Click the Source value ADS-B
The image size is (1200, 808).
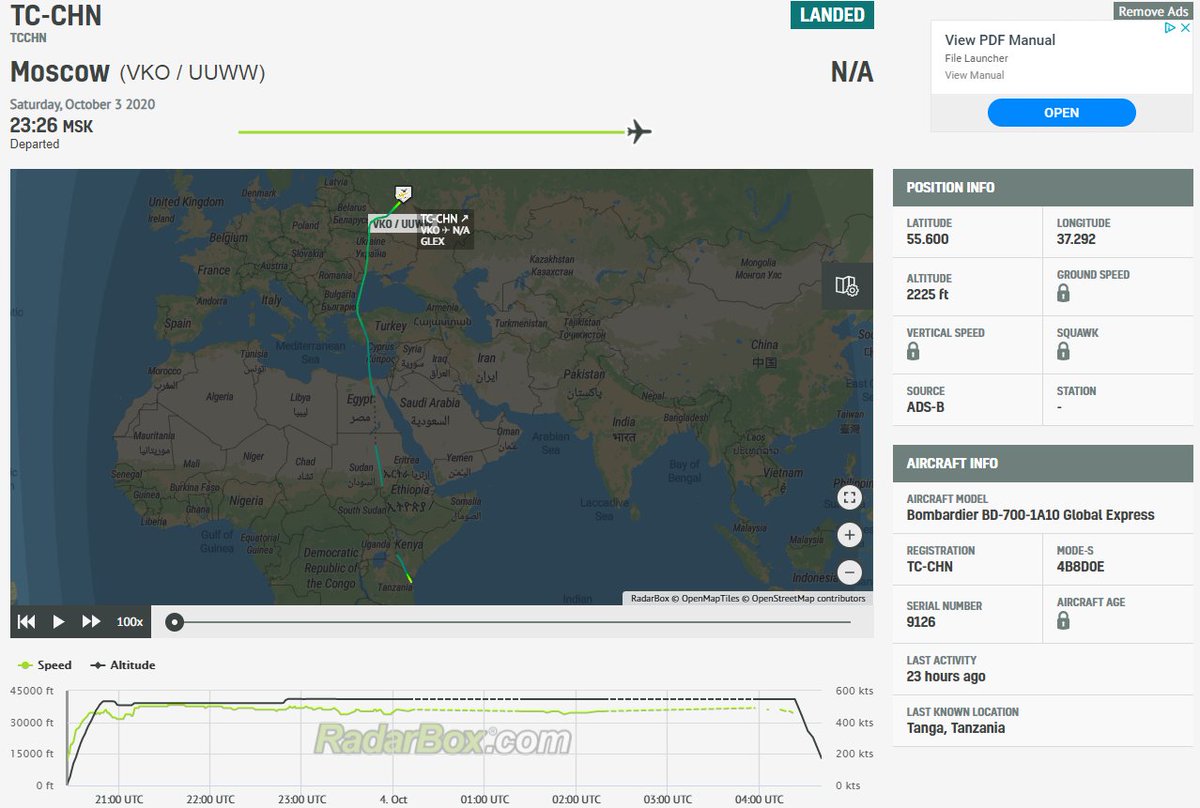coord(925,407)
